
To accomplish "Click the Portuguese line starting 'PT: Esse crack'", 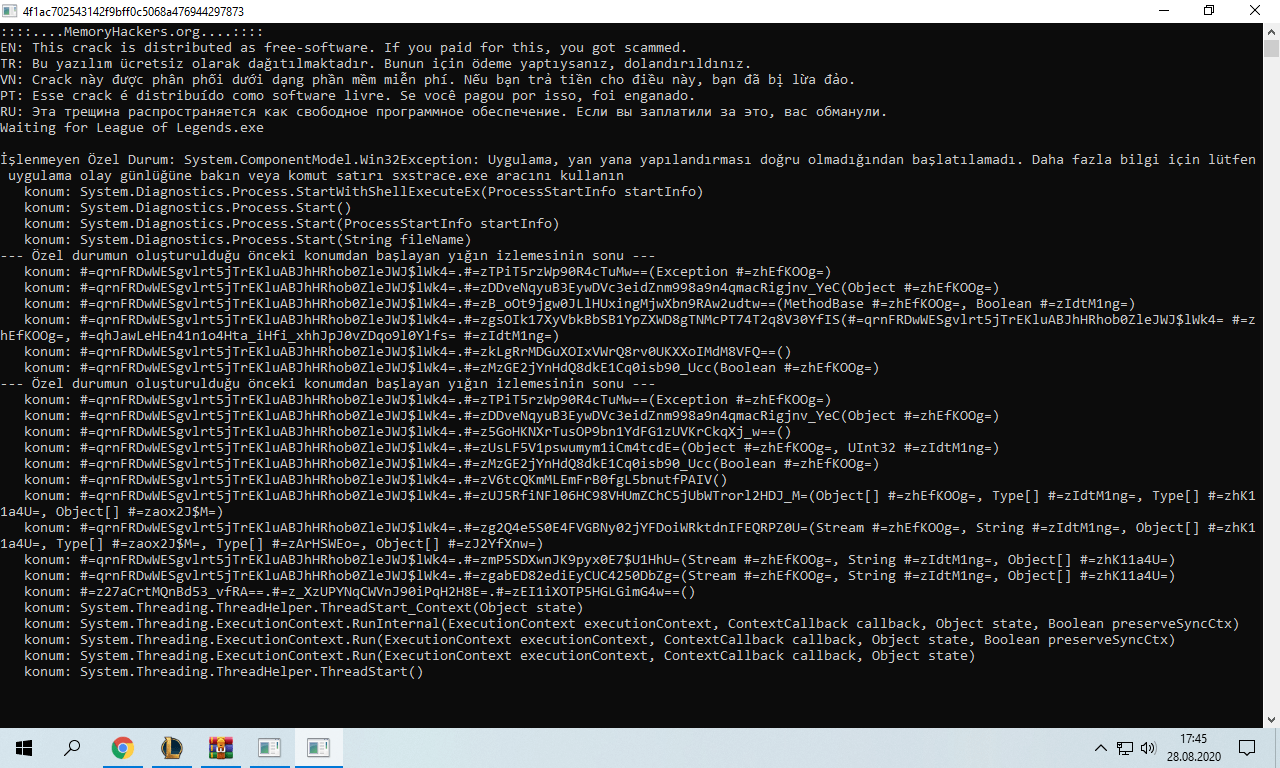I will coord(348,96).
